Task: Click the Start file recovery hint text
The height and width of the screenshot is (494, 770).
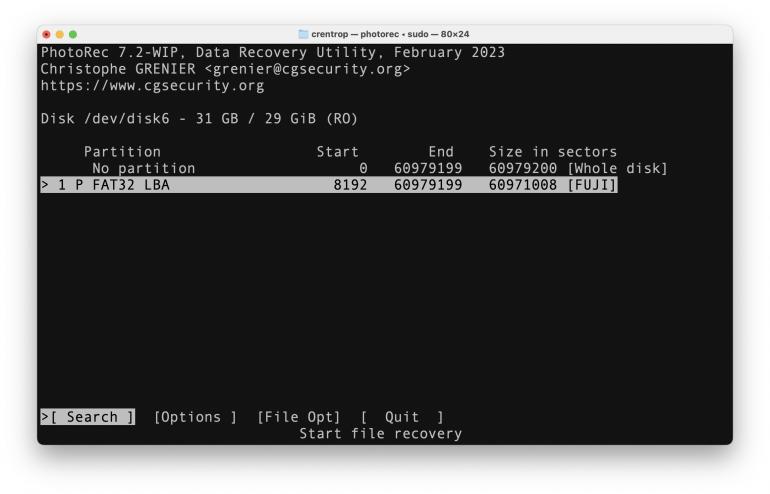Action: click(x=380, y=434)
